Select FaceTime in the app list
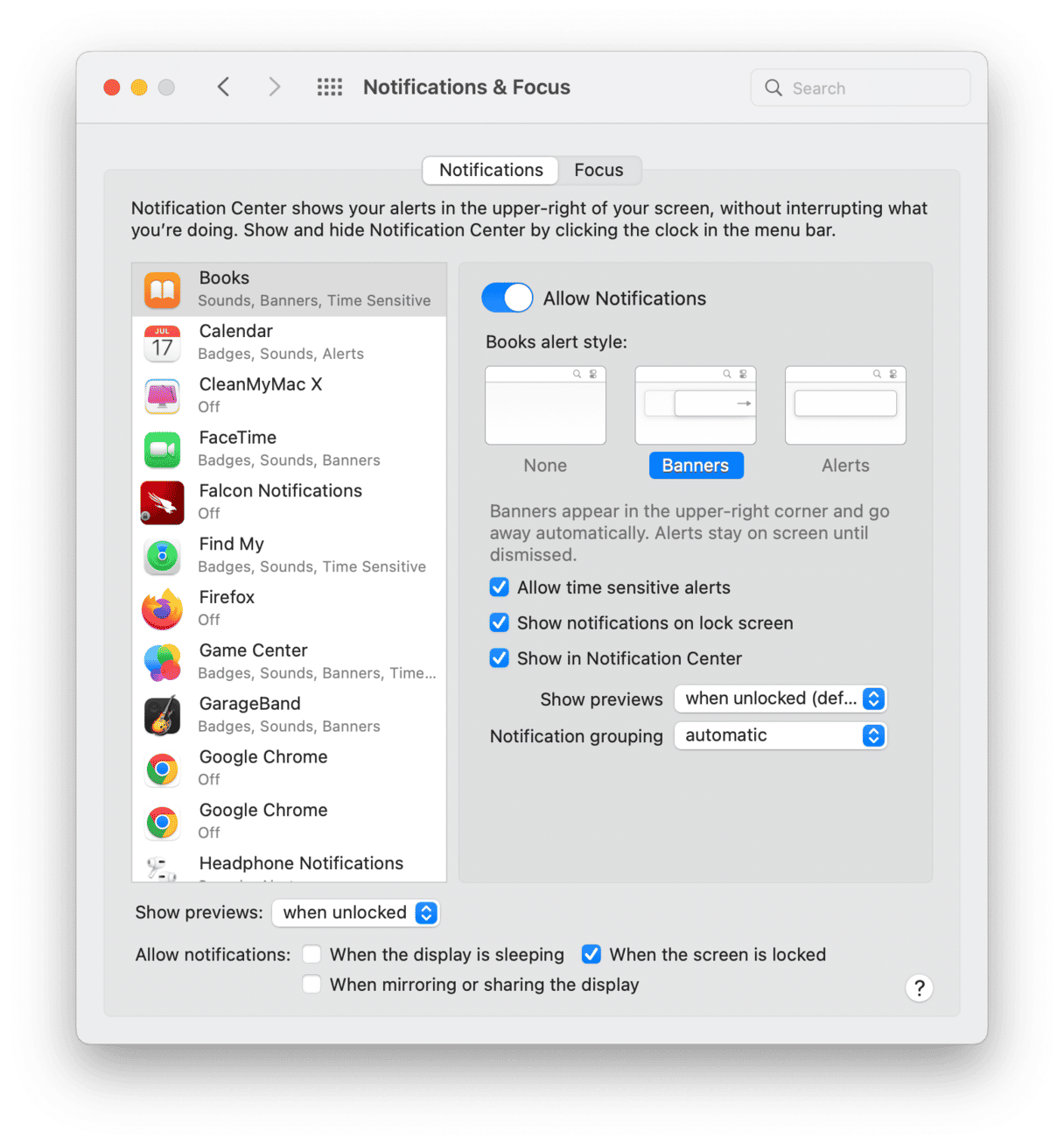The image size is (1064, 1145). [289, 450]
